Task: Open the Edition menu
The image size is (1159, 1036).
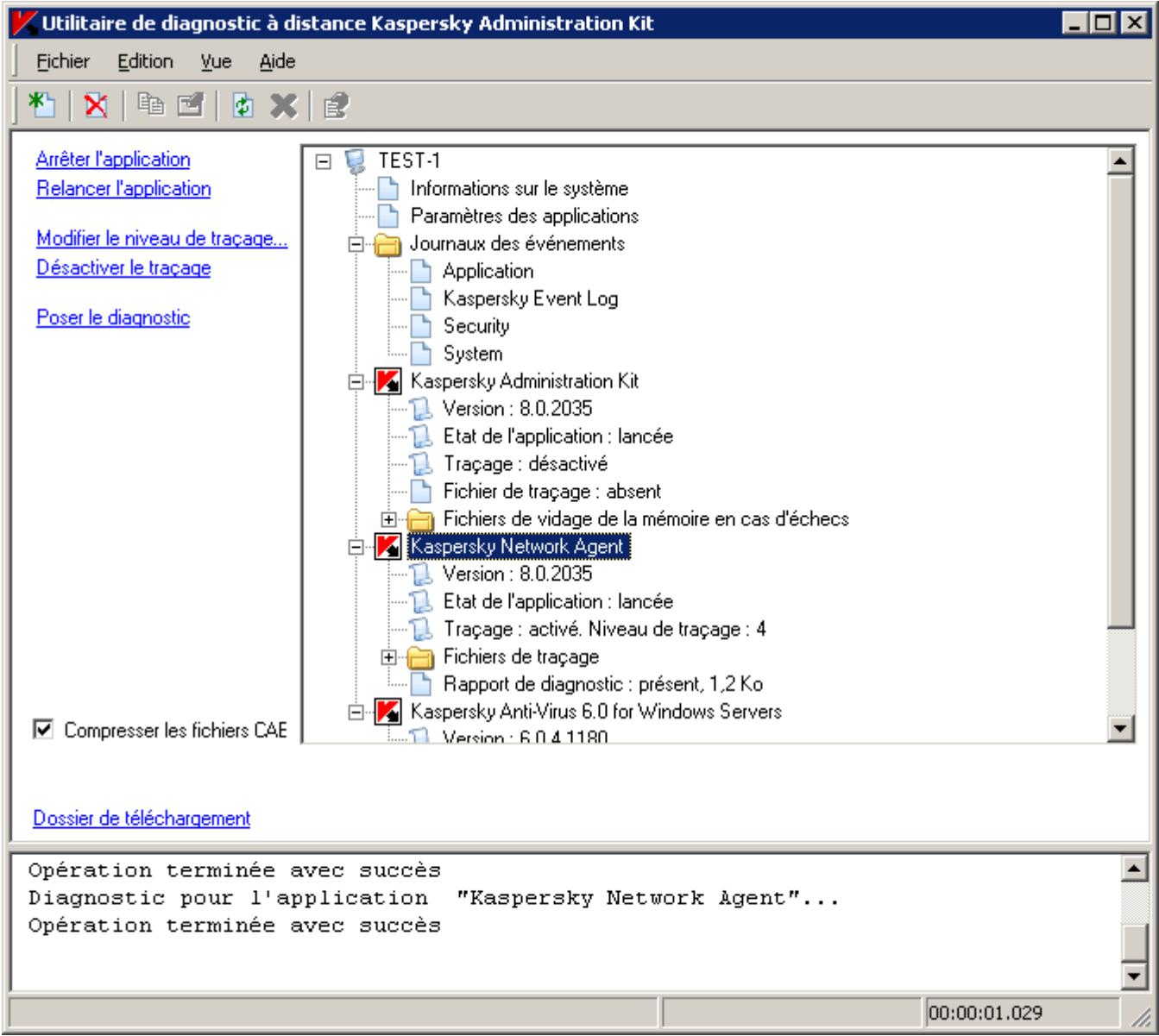Action: click(145, 61)
